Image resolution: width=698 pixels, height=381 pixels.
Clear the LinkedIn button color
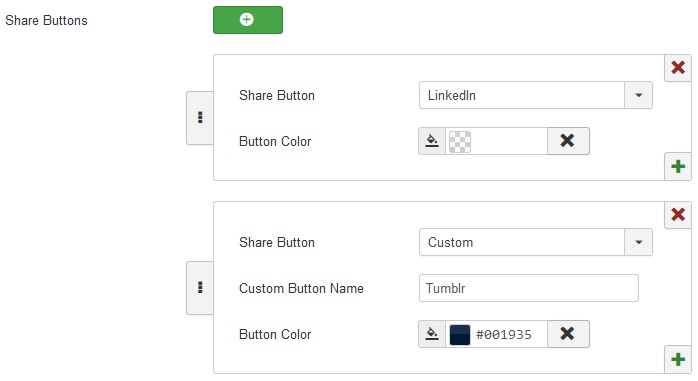(568, 141)
